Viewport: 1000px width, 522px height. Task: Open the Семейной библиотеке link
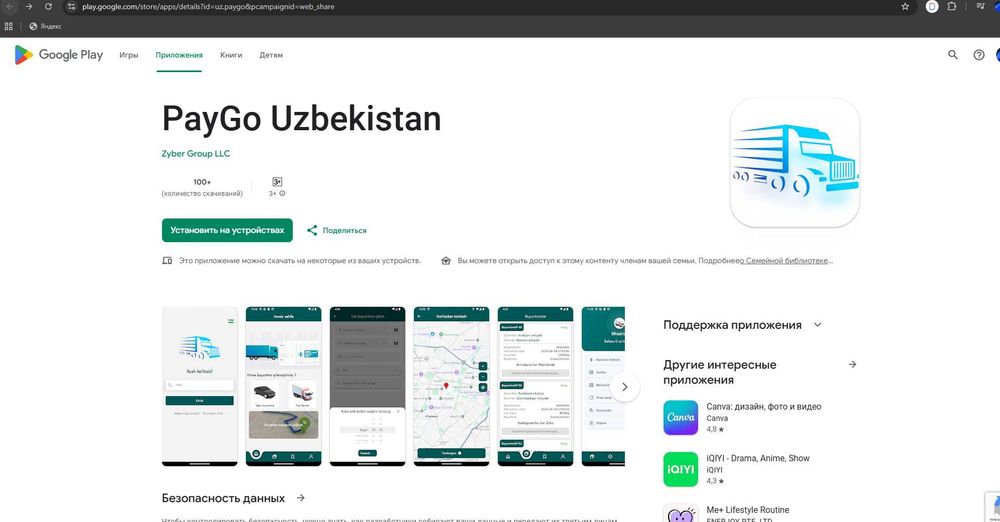[786, 260]
